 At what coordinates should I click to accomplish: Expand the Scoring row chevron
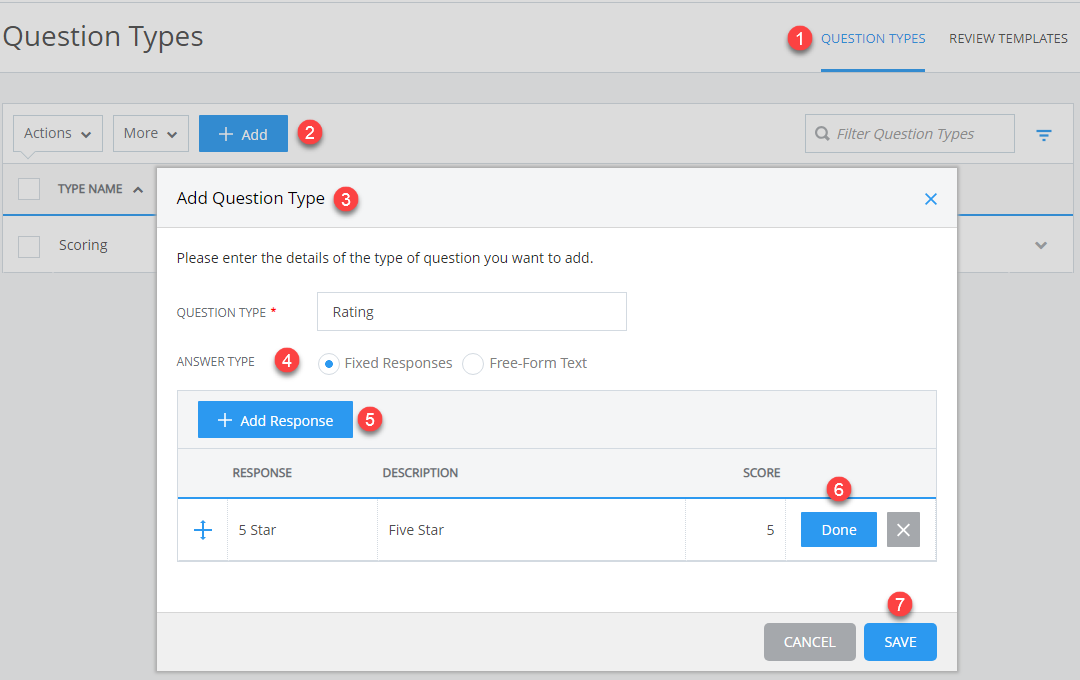(1041, 245)
